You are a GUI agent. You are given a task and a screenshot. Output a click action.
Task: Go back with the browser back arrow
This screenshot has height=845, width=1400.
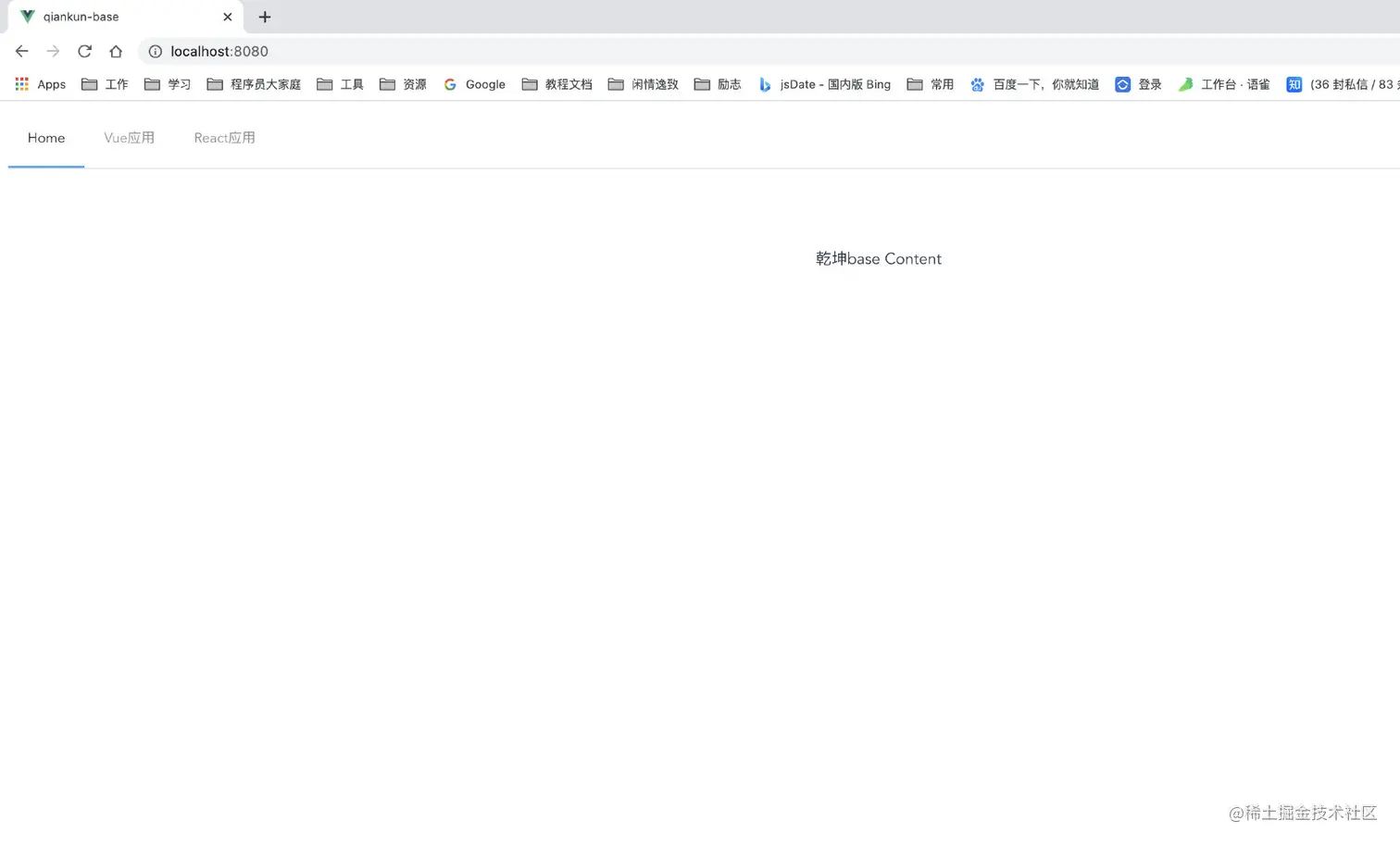[21, 52]
